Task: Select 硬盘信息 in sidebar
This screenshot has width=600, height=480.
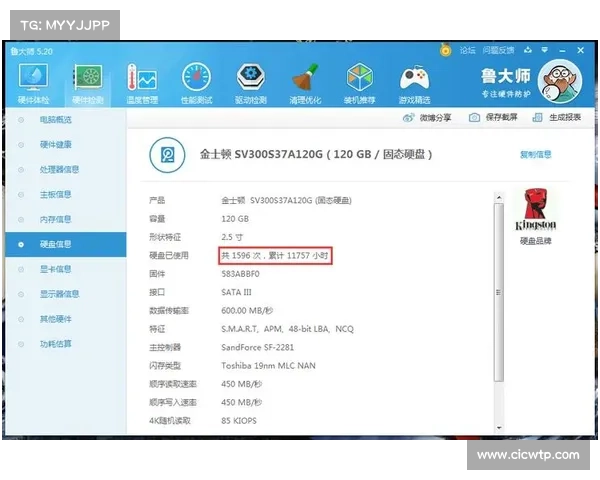Action: point(65,244)
